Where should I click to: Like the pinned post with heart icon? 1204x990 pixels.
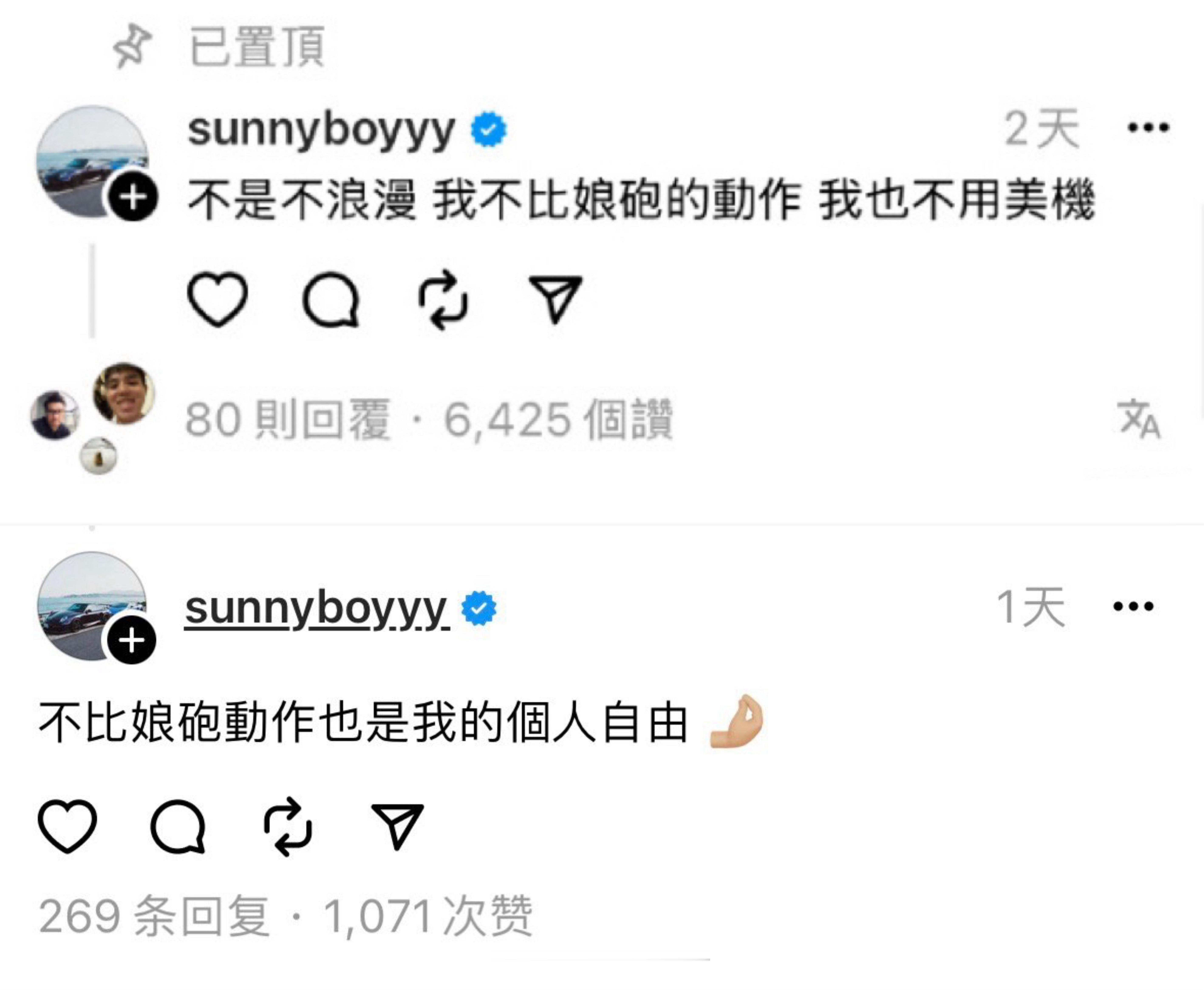tap(217, 299)
